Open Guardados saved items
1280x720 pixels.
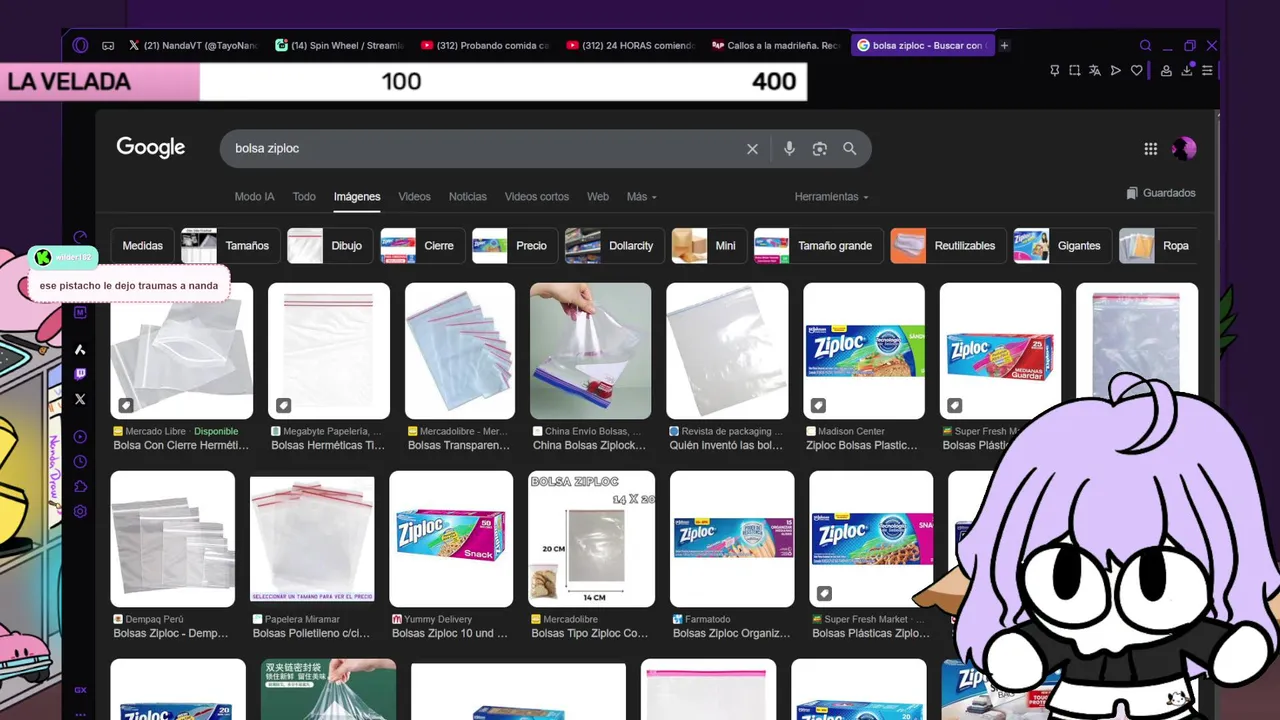click(1160, 193)
